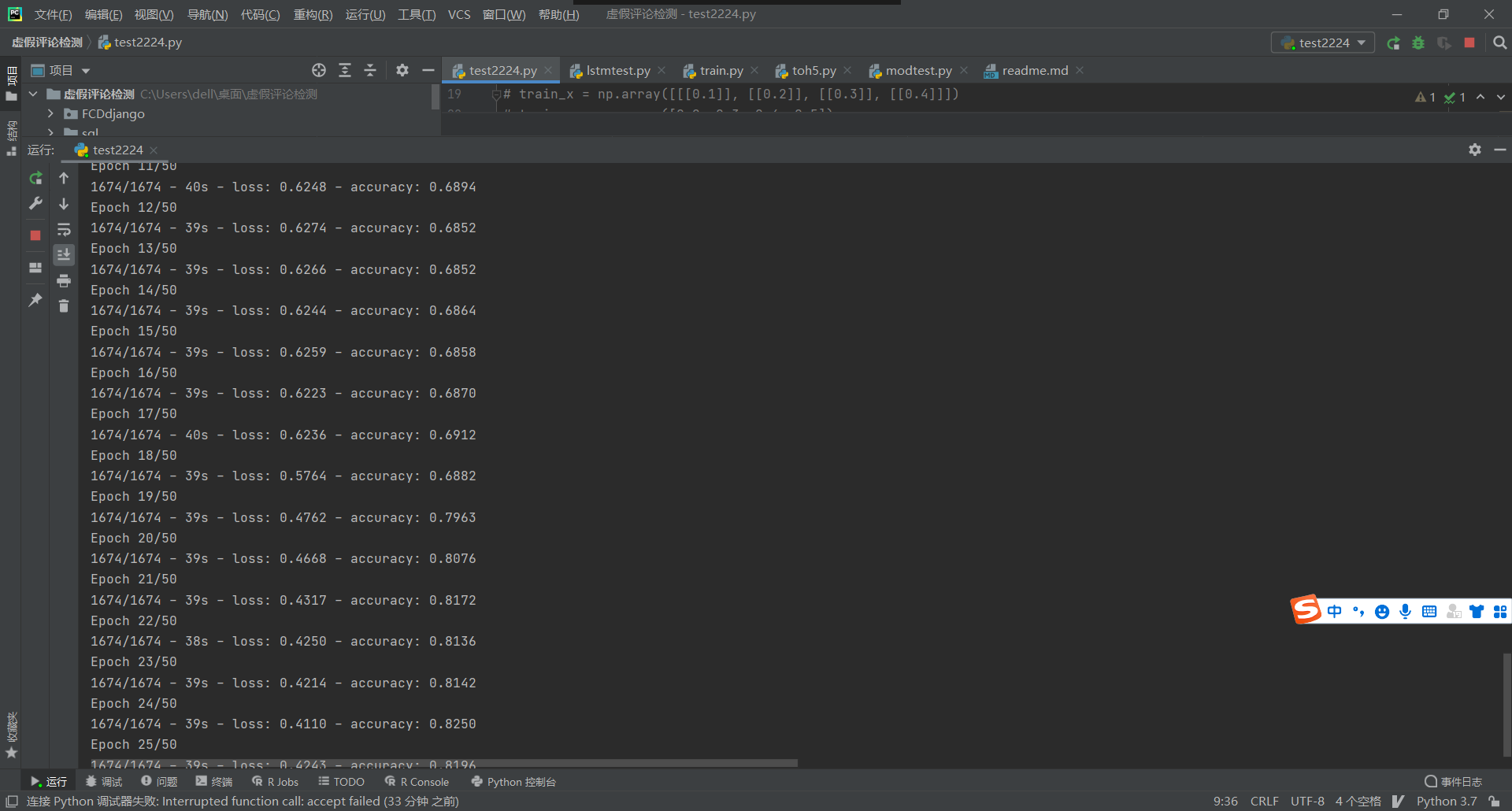Switch to train.py editor tab
Screen dimensions: 1512x811
713,70
